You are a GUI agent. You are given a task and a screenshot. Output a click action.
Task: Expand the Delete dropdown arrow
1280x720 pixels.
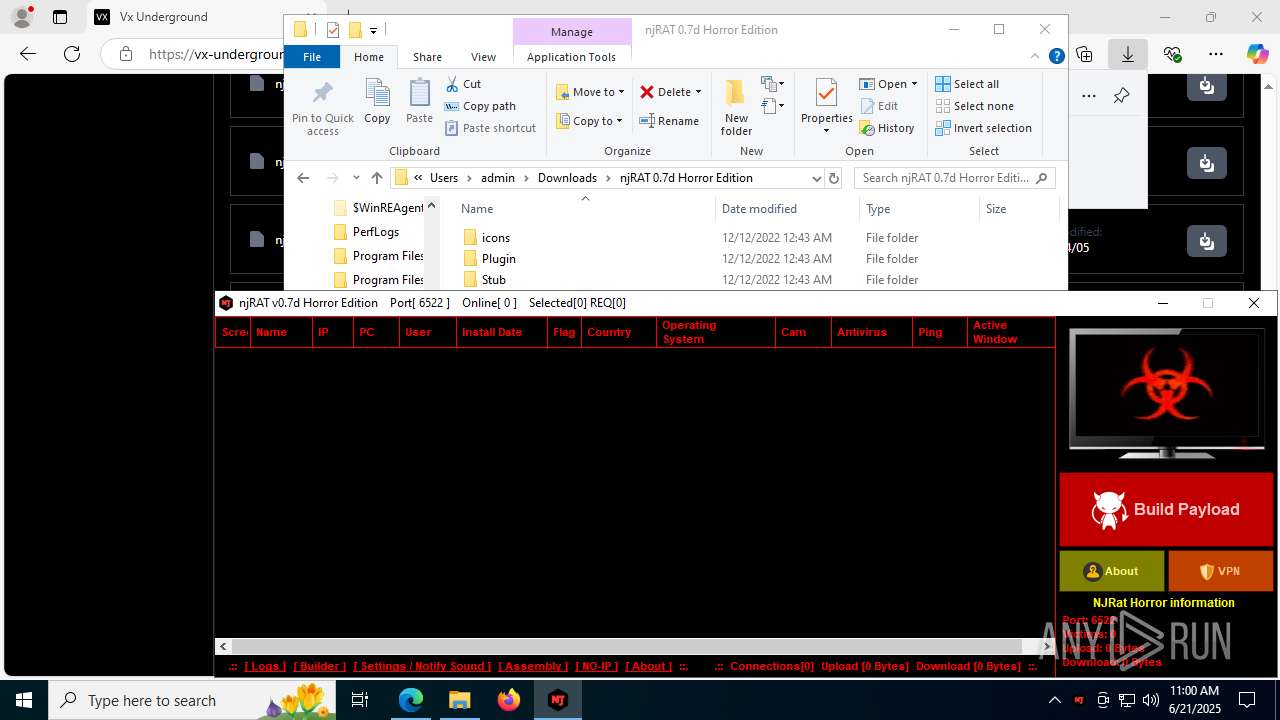pos(698,92)
